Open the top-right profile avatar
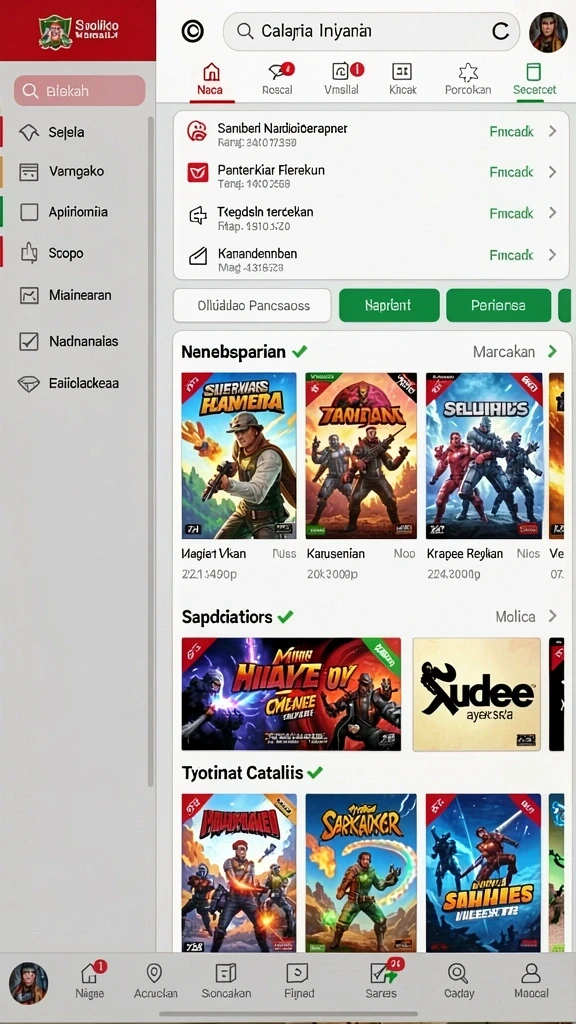 click(548, 31)
